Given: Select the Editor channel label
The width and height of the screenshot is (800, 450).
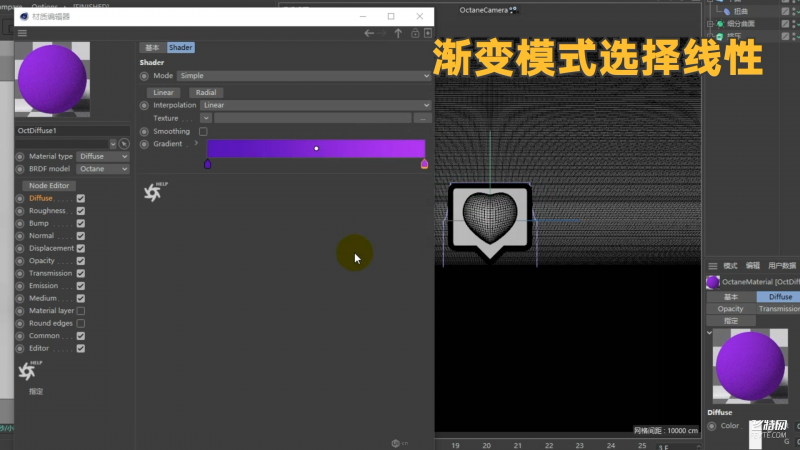Looking at the screenshot, I should click(x=39, y=348).
